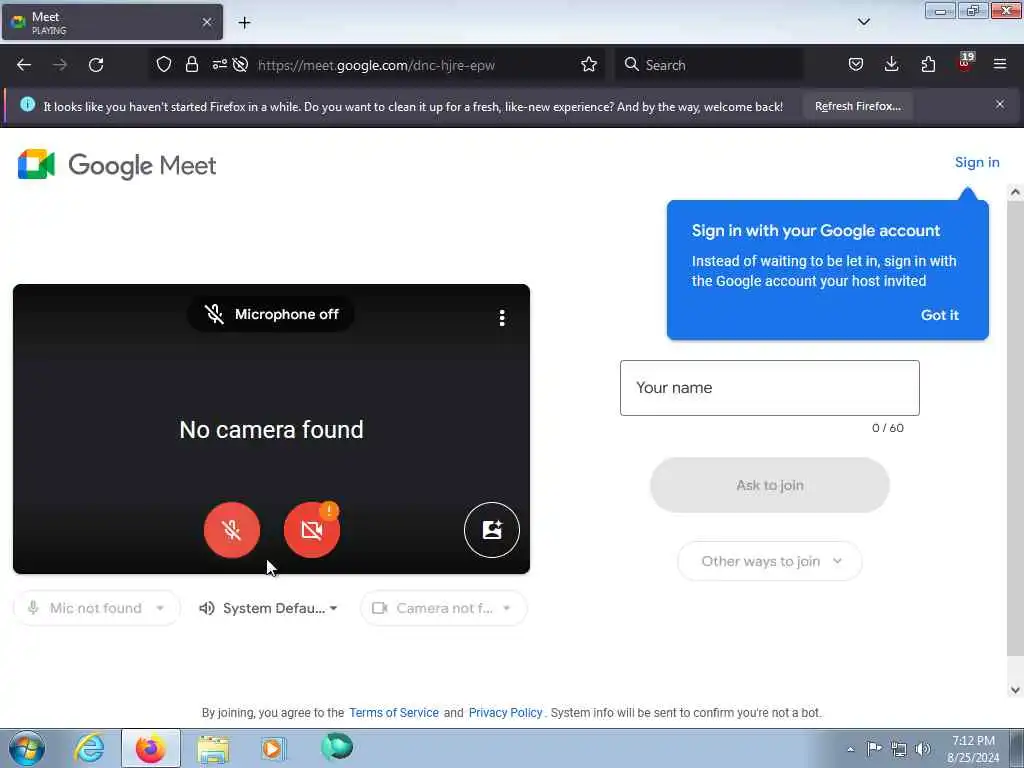Click the URL address bar text

coord(376,65)
